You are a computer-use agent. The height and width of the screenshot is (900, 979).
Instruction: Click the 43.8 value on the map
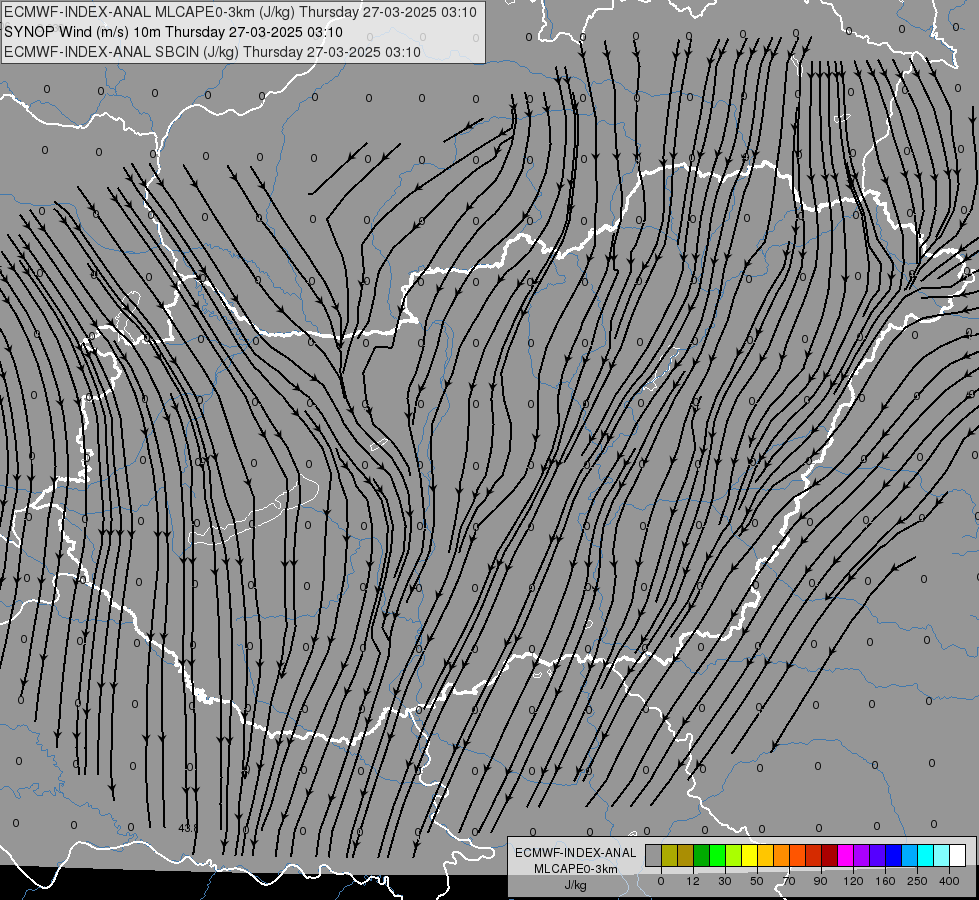[x=188, y=828]
